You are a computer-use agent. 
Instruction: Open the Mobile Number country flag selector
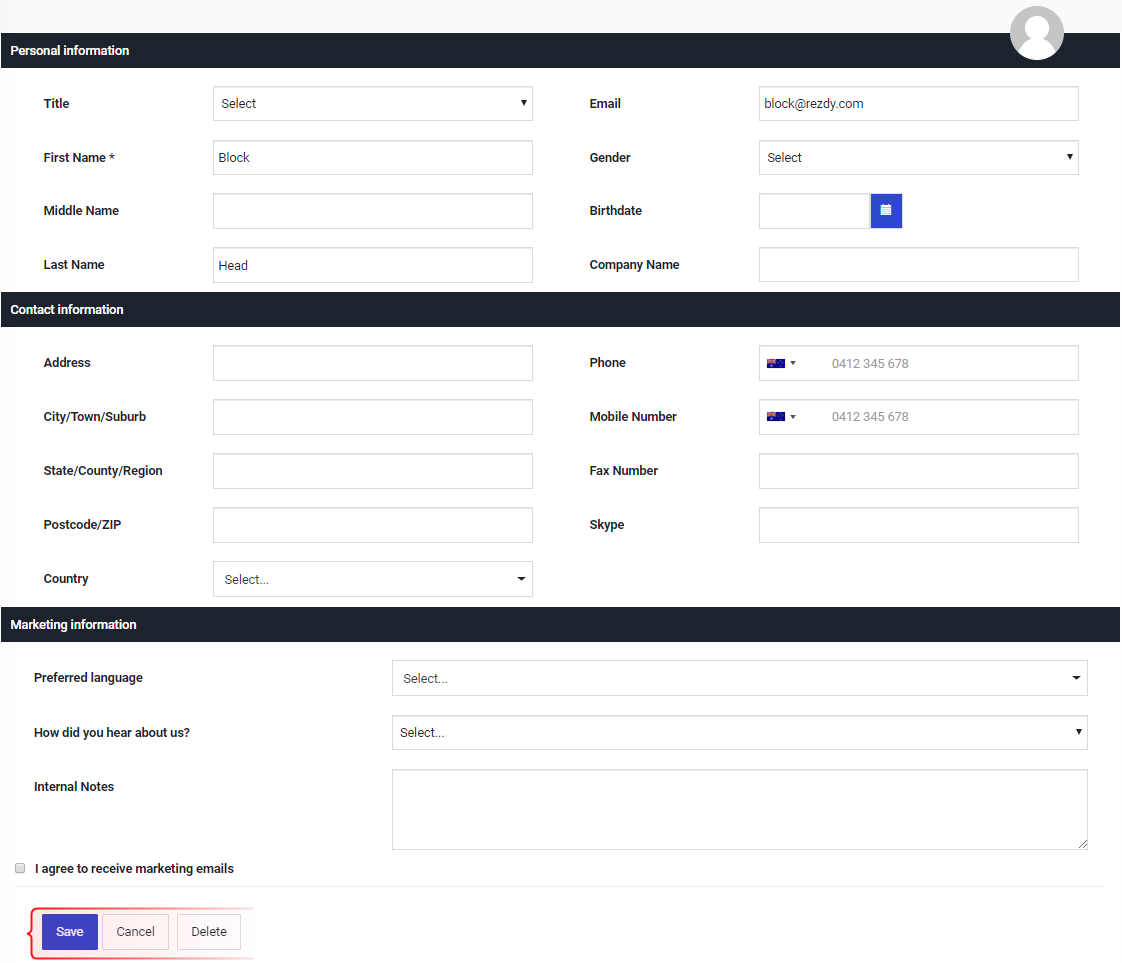click(781, 417)
